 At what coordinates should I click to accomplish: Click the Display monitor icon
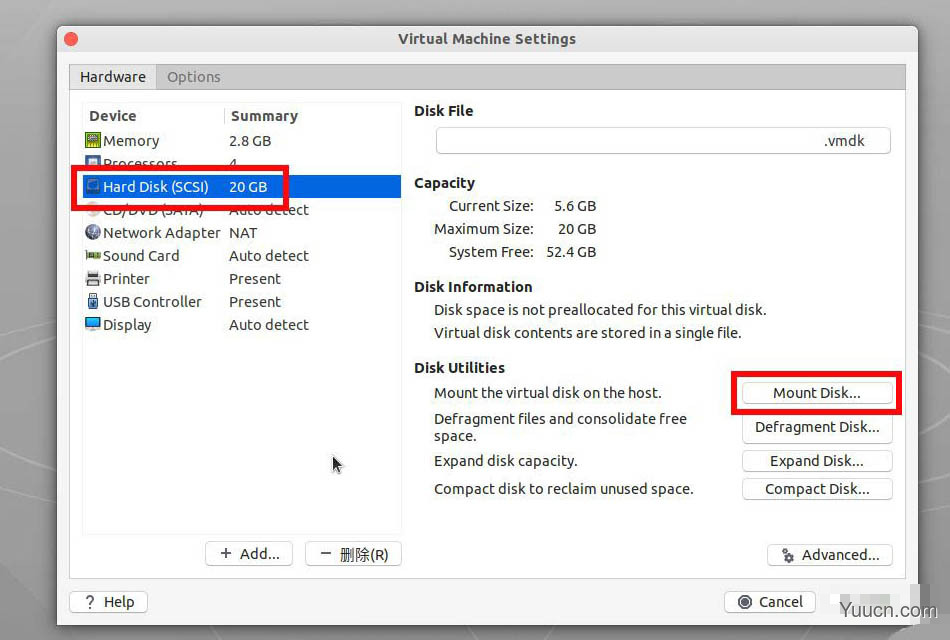tap(93, 324)
